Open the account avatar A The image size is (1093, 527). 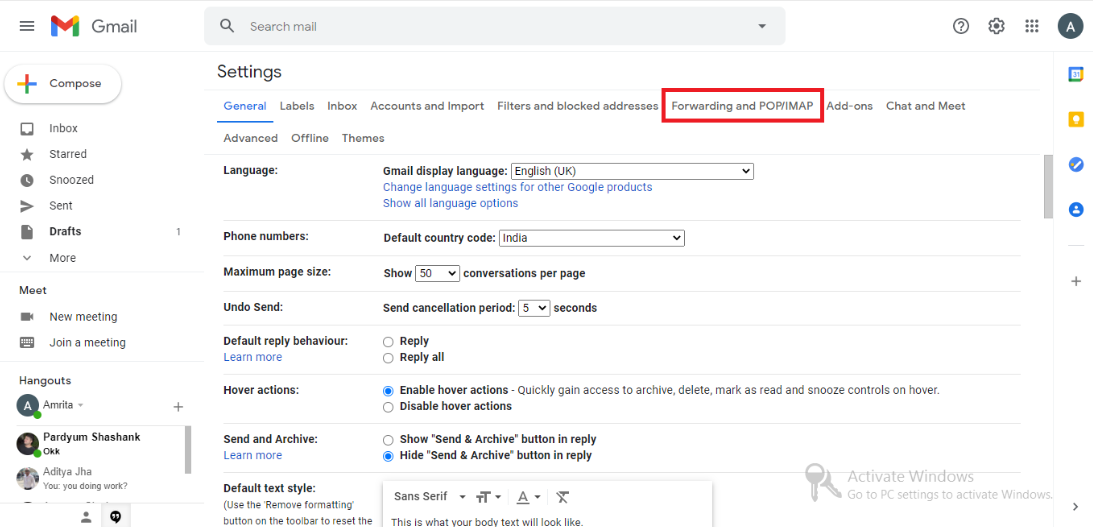click(1070, 26)
